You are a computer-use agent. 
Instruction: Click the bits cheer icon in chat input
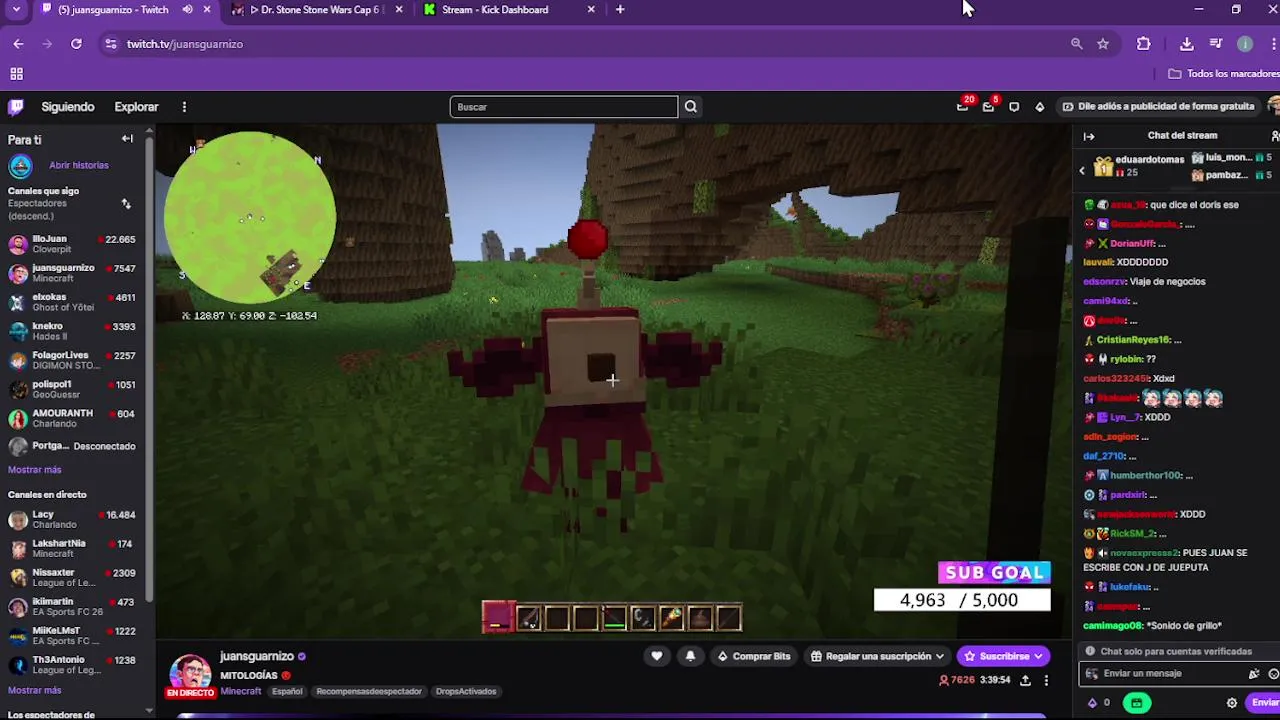click(1254, 674)
